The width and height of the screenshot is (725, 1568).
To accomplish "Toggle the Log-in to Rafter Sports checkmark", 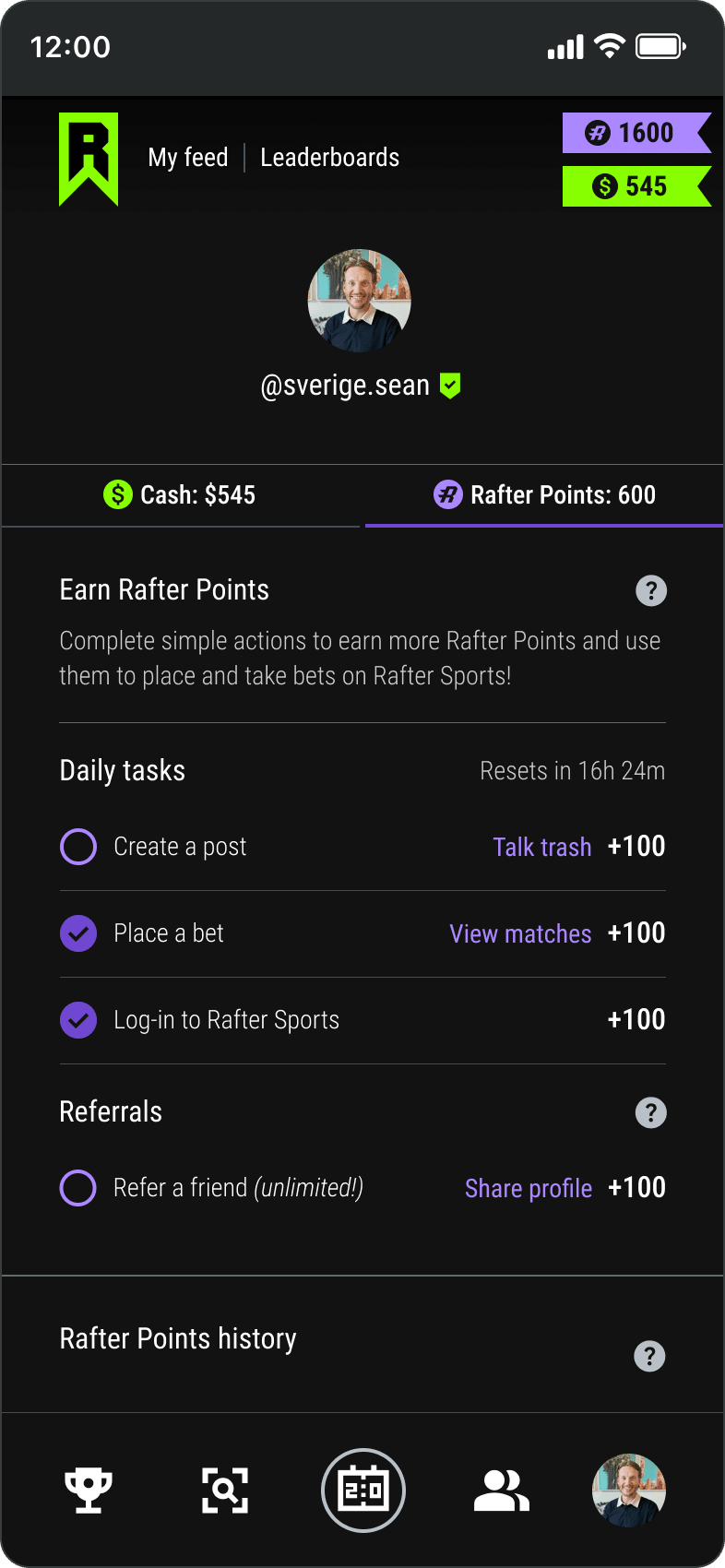I will tap(78, 1020).
